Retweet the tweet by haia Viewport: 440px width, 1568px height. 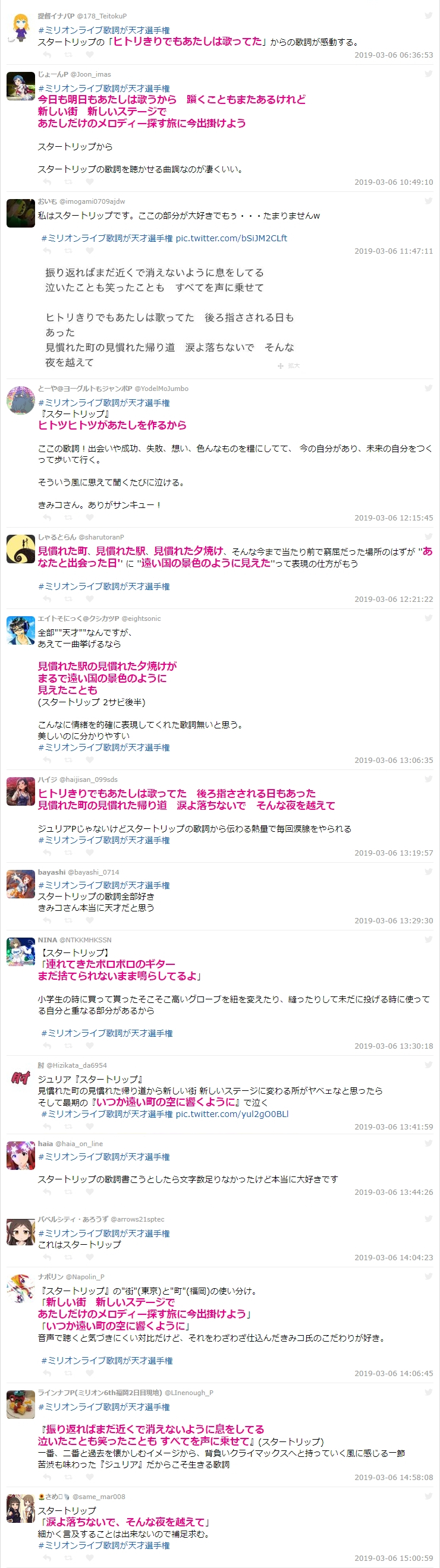pyautogui.click(x=68, y=1192)
